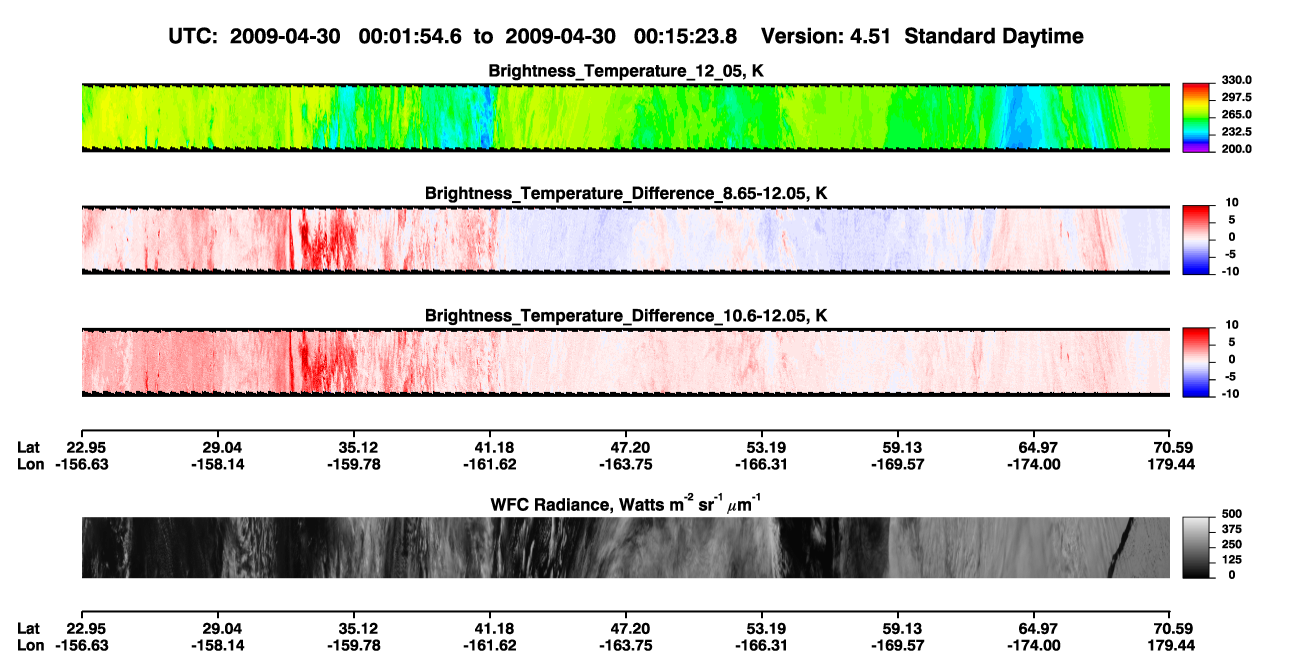Click lower axis longitude value -174.00
Viewport: 1300px width, 667px height.
(1033, 645)
